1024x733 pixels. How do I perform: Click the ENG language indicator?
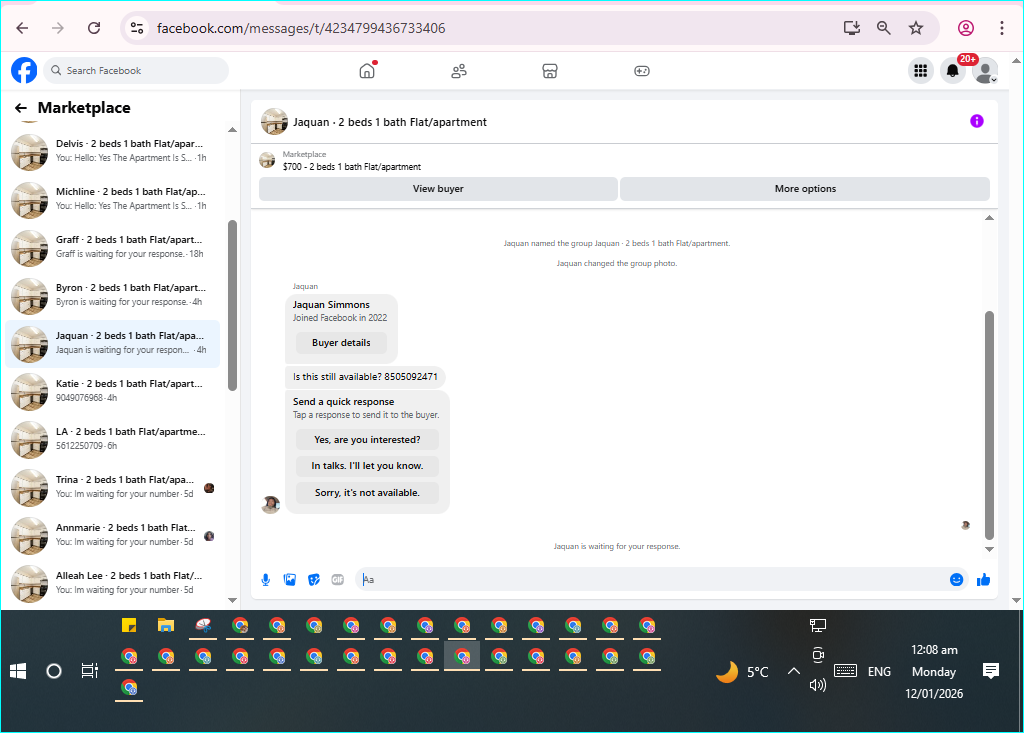[x=879, y=672]
